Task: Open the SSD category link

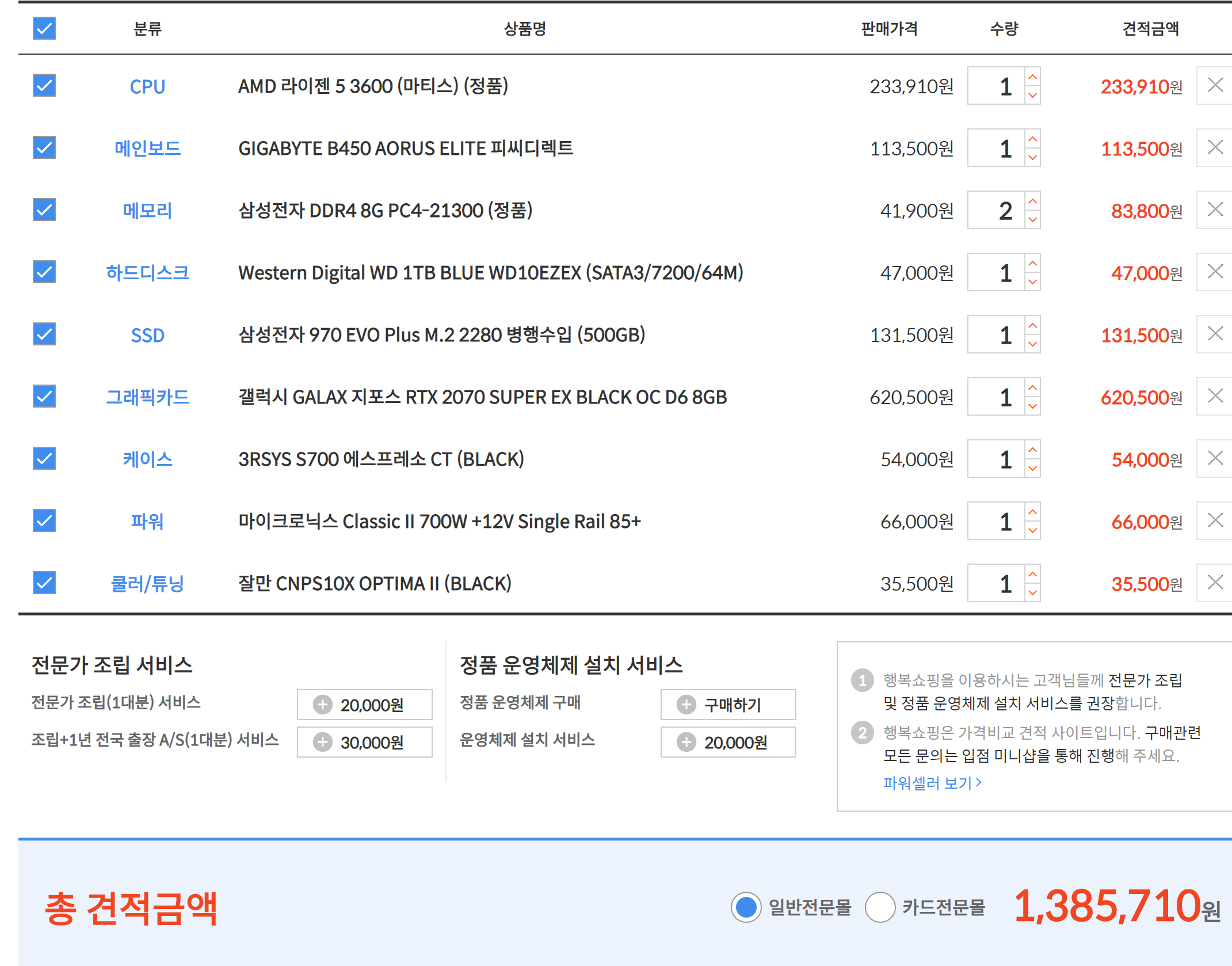Action: 147,335
